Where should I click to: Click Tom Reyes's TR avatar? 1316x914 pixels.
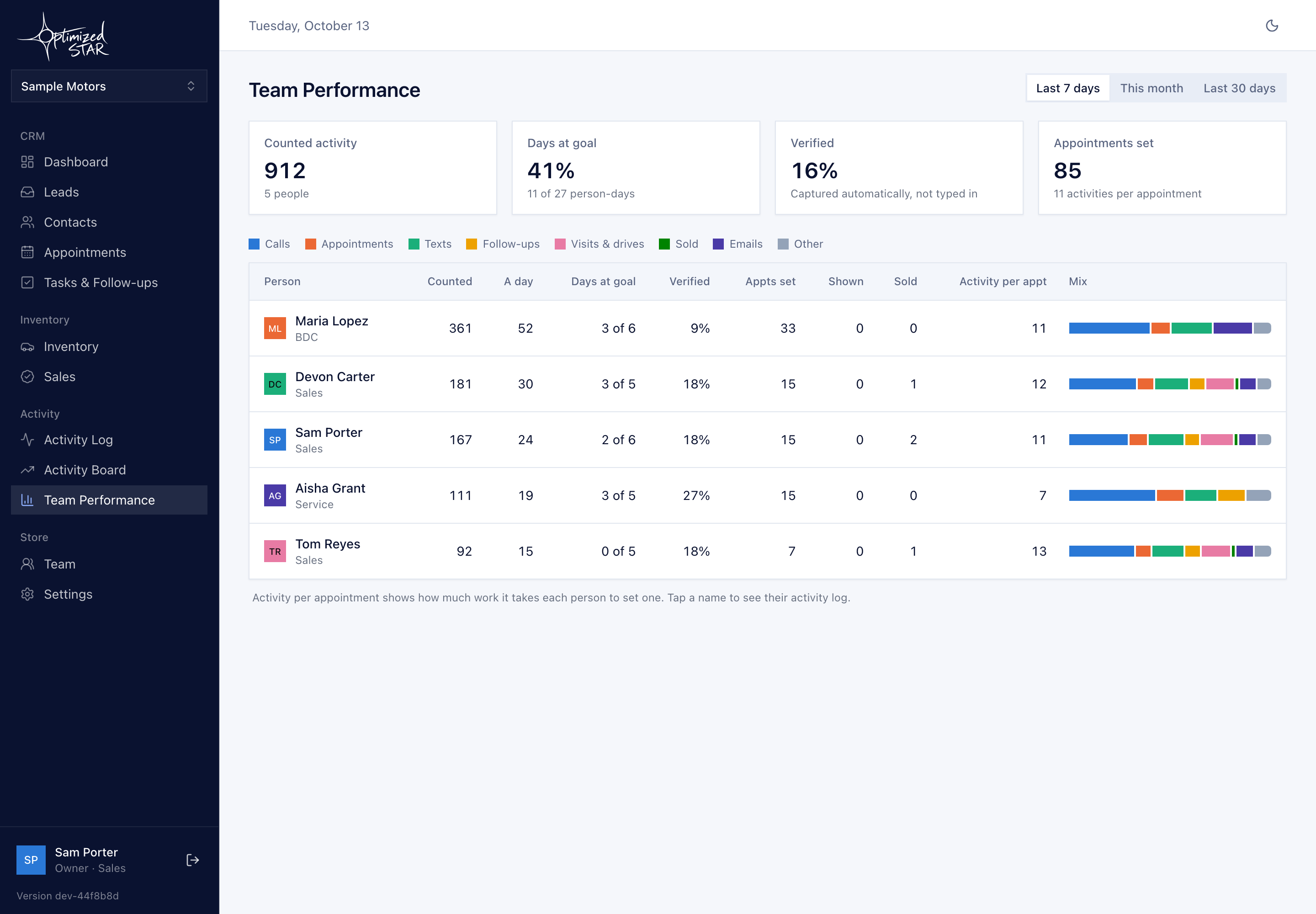pyautogui.click(x=275, y=552)
